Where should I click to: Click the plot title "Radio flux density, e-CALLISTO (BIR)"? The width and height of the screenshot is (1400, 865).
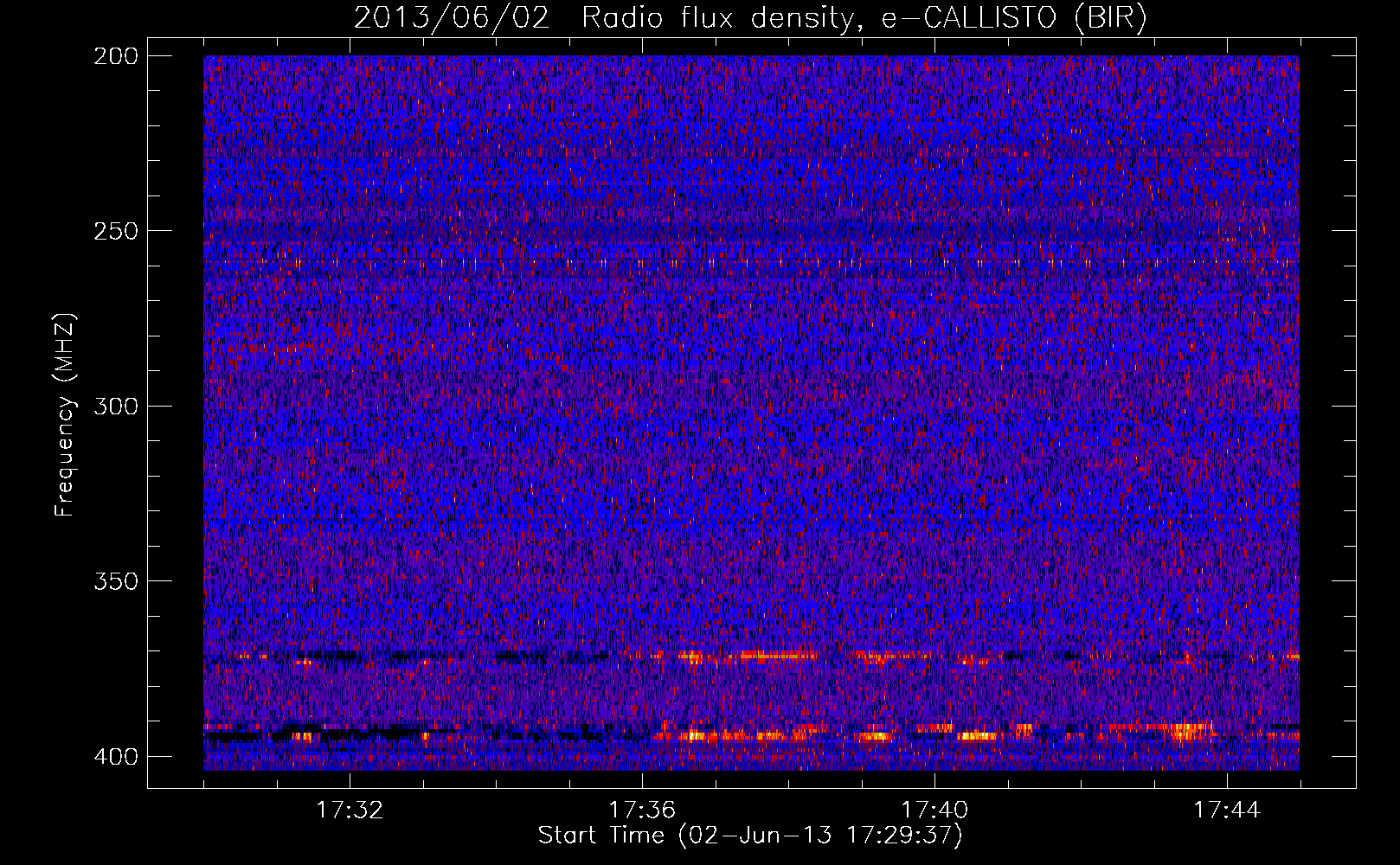coord(864,18)
